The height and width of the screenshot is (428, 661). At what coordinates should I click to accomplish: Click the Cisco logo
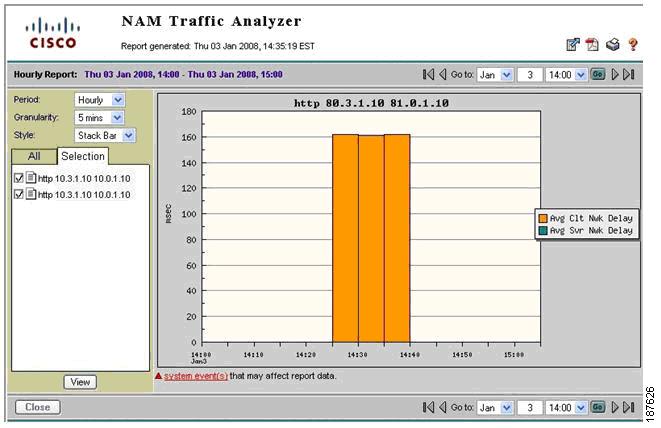point(53,33)
